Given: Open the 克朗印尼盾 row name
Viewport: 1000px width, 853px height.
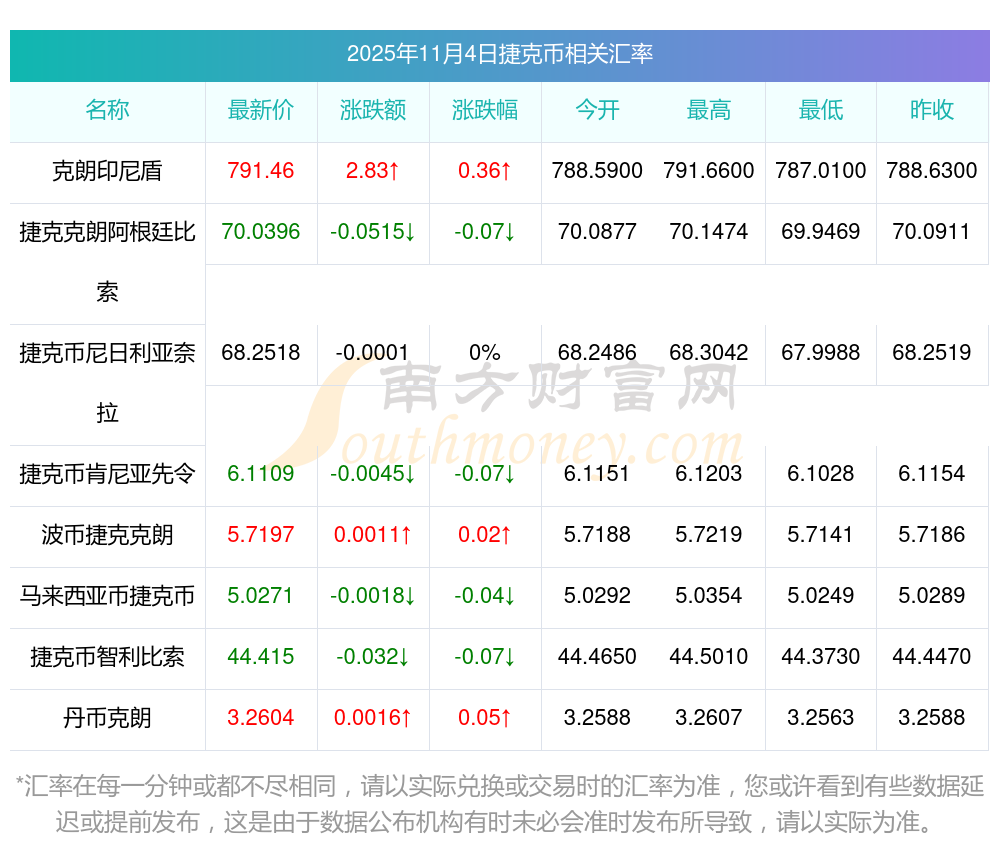Looking at the screenshot, I should (x=107, y=171).
